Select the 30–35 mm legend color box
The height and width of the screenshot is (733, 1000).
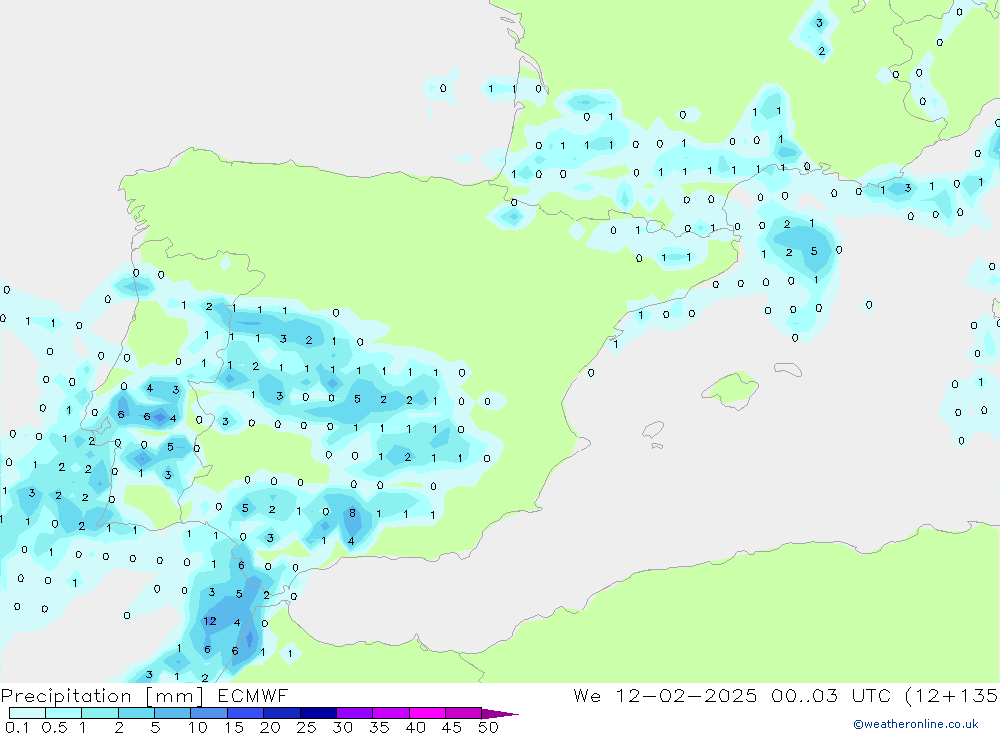[355, 713]
